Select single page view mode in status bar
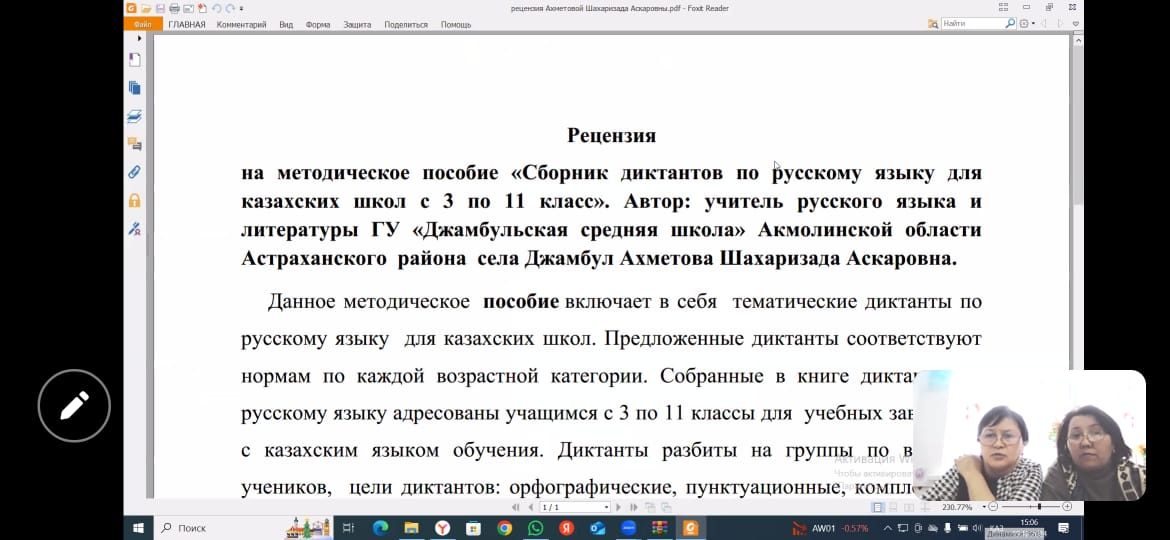Screen dimensions: 1170x540 [x=878, y=507]
